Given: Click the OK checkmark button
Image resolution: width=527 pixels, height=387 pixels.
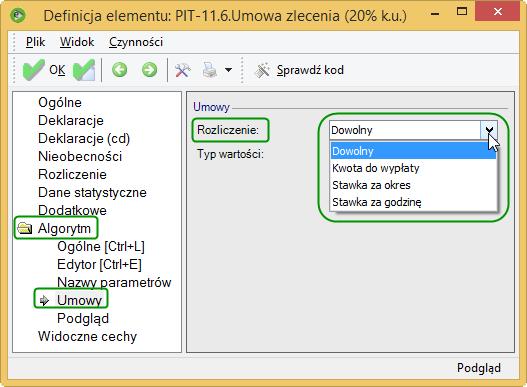Looking at the screenshot, I should pyautogui.click(x=44, y=70).
